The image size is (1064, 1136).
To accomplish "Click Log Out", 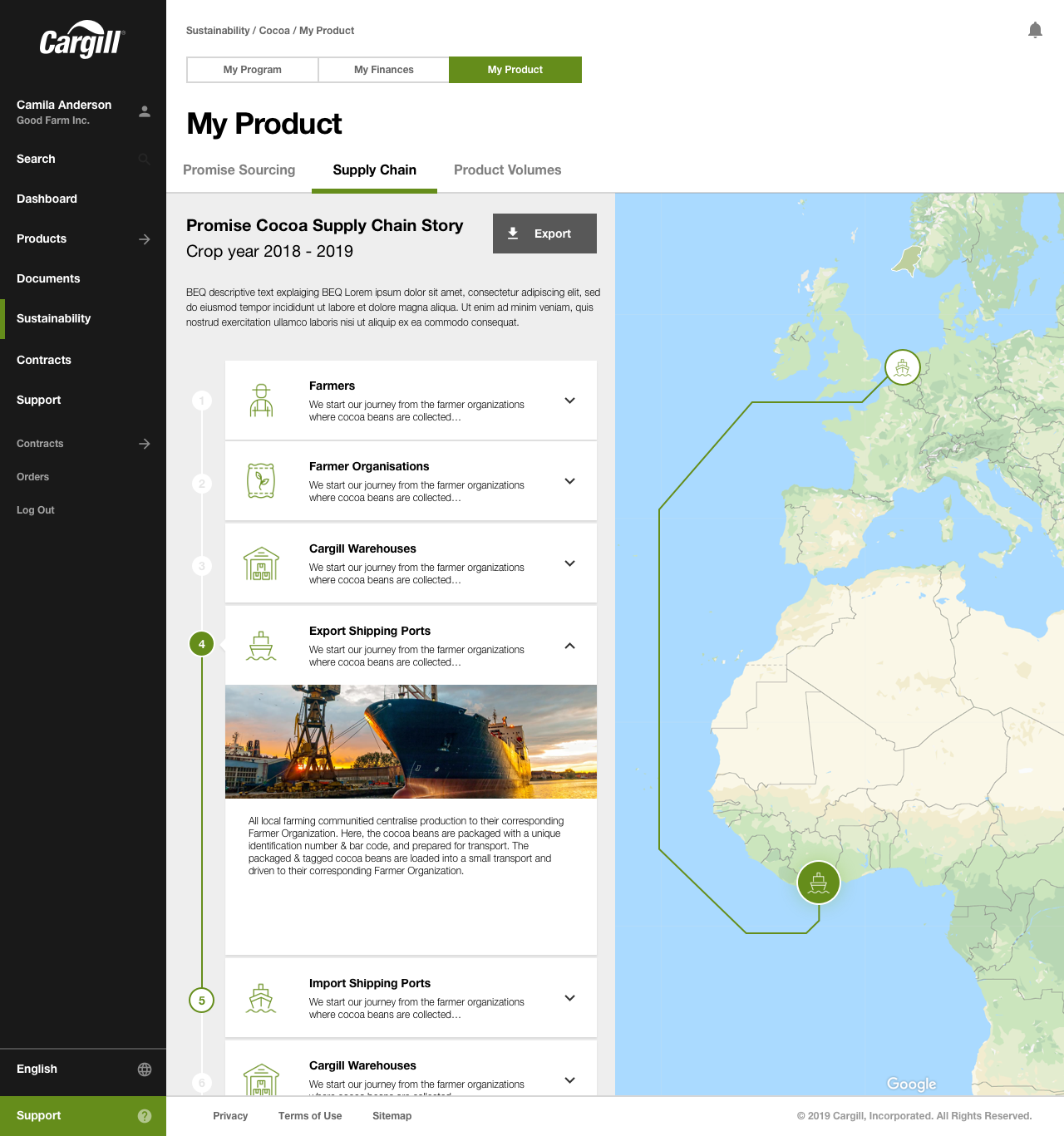I will pos(36,510).
